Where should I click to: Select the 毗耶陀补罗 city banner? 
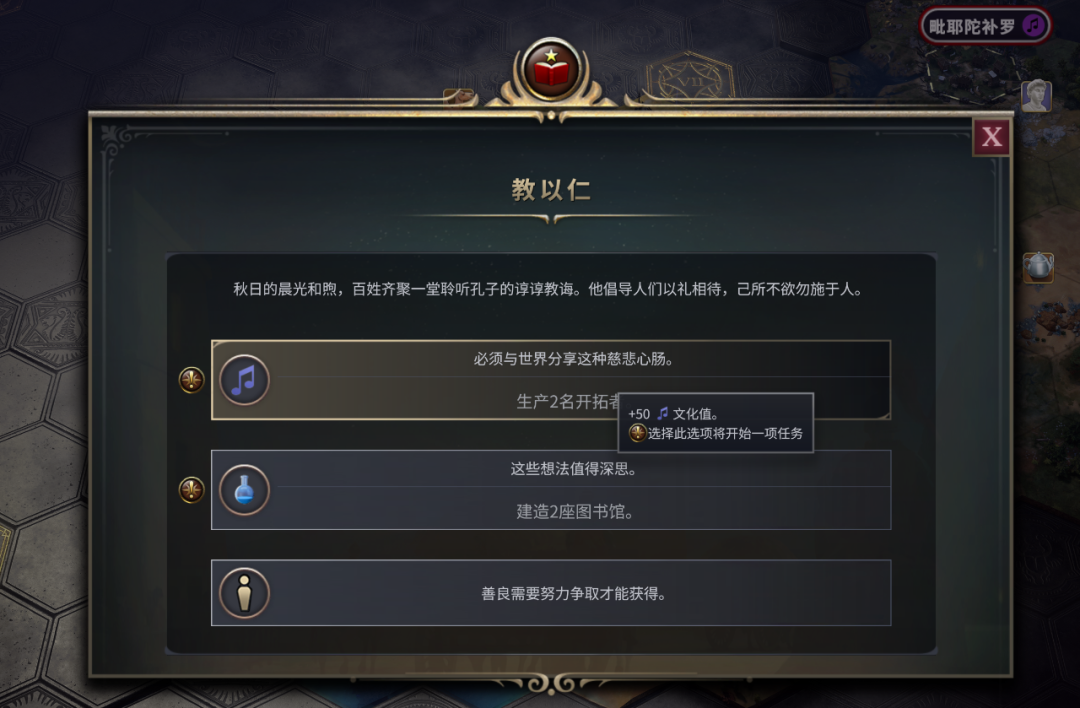986,26
